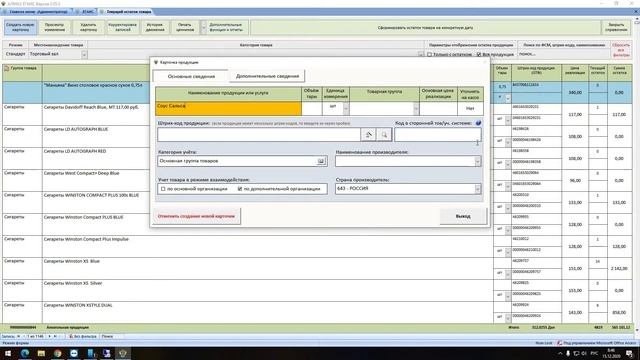Click 'История движения' toolbar button
Image resolution: width=640 pixels, height=360 pixels.
click(155, 27)
